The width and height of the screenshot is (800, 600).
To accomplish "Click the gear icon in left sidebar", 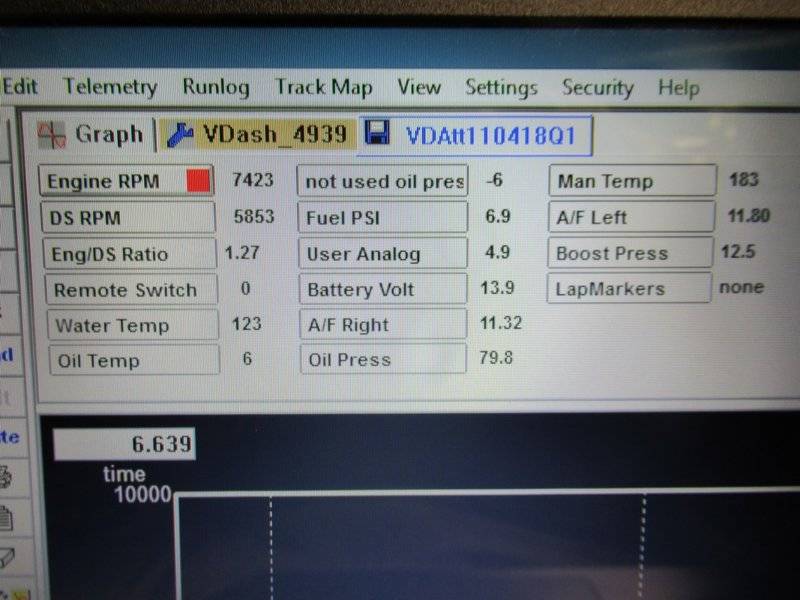I will (5, 476).
